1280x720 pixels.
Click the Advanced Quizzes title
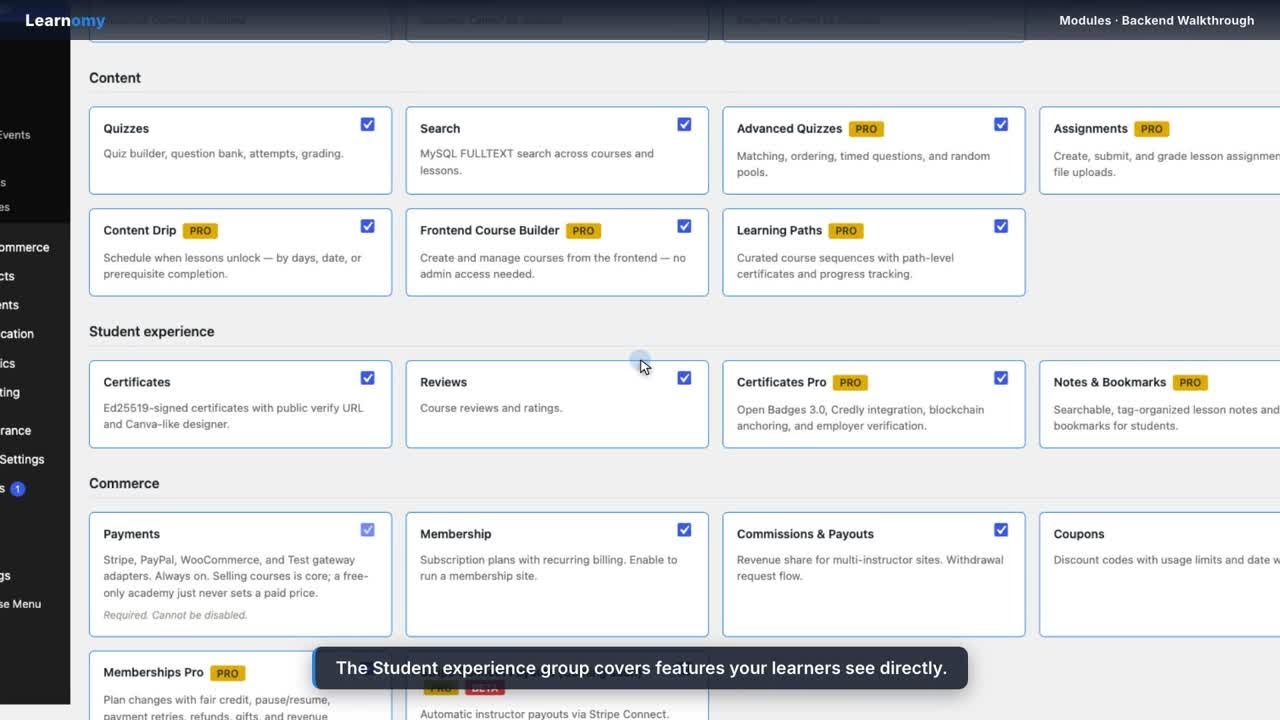coord(789,129)
